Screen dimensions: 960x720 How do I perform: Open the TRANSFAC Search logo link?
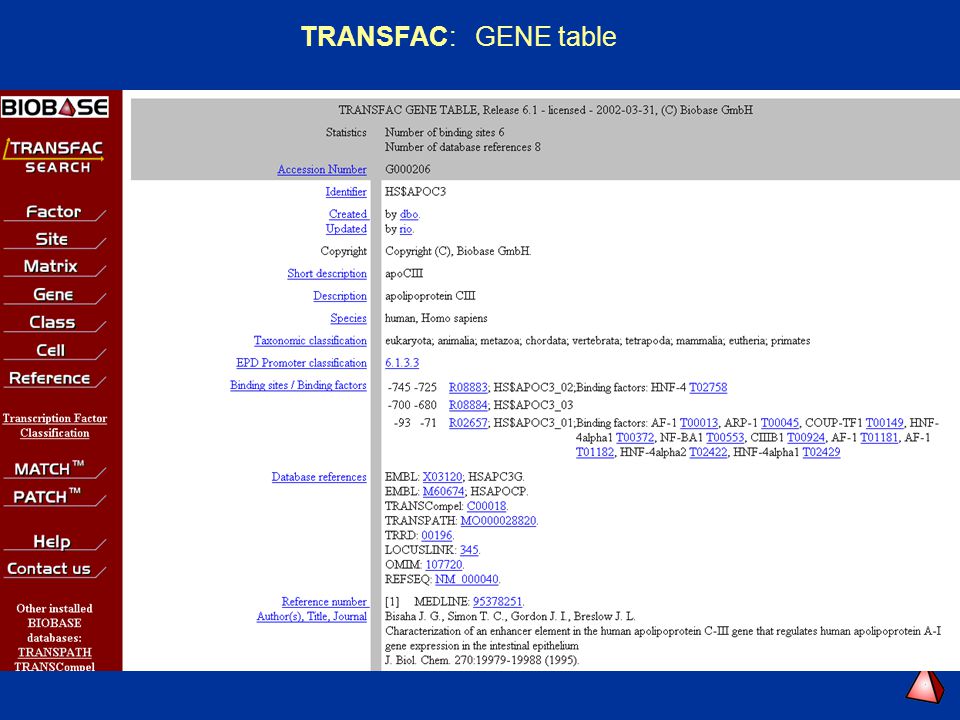[54, 156]
